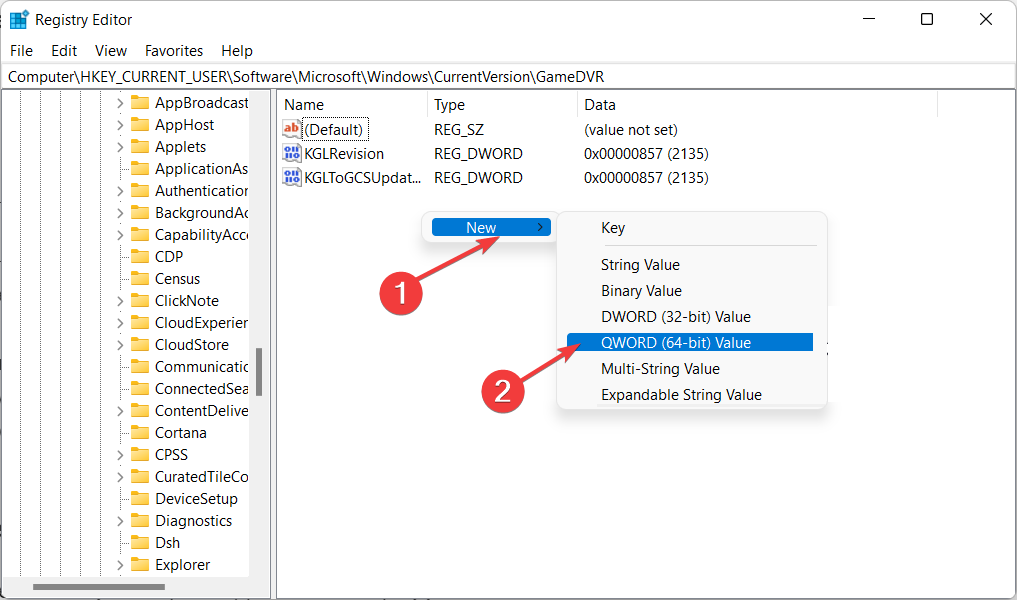Click the Name column header
This screenshot has width=1017, height=600.
point(353,104)
